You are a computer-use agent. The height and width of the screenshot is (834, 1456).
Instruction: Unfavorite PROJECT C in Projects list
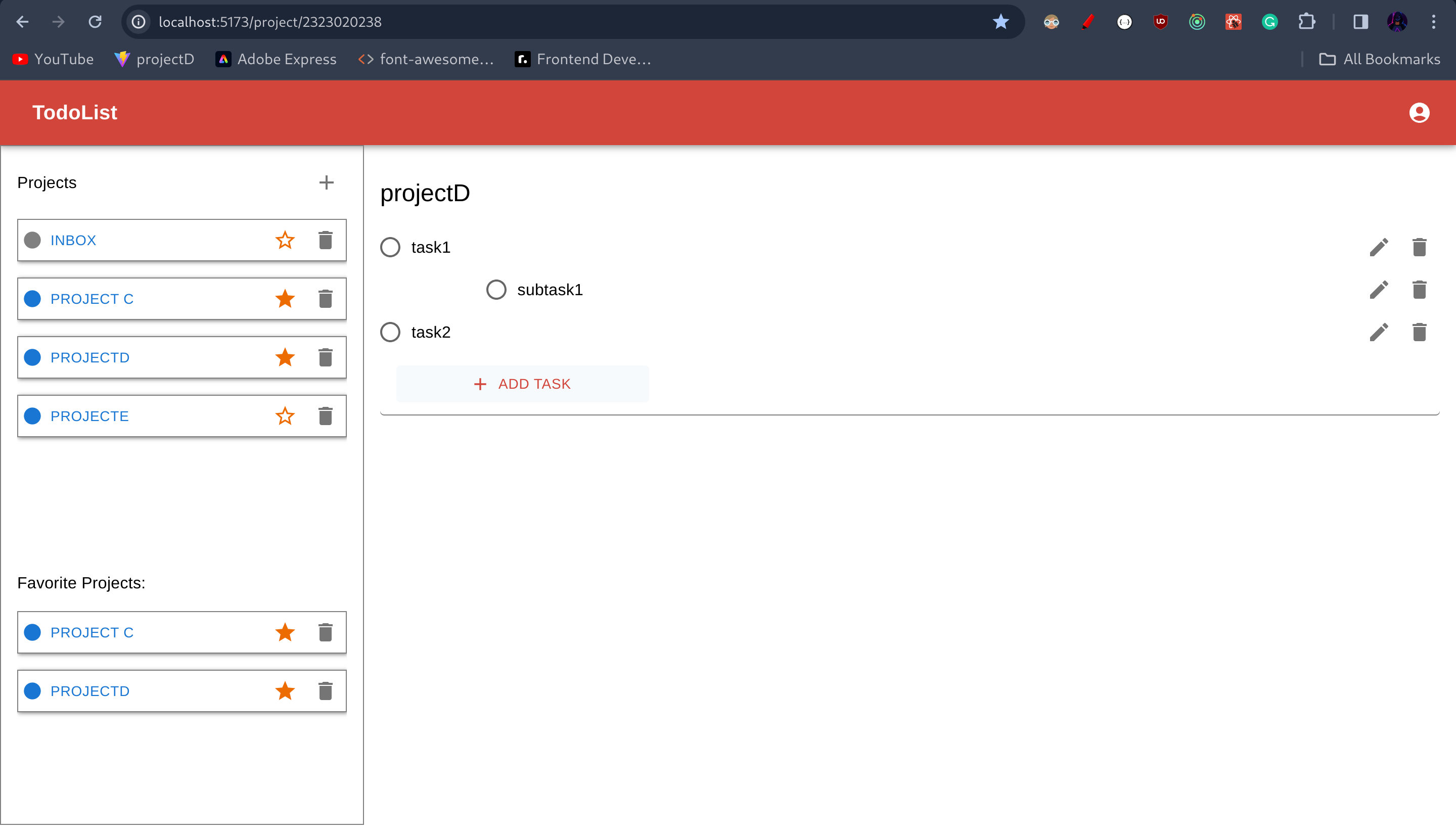click(x=285, y=299)
